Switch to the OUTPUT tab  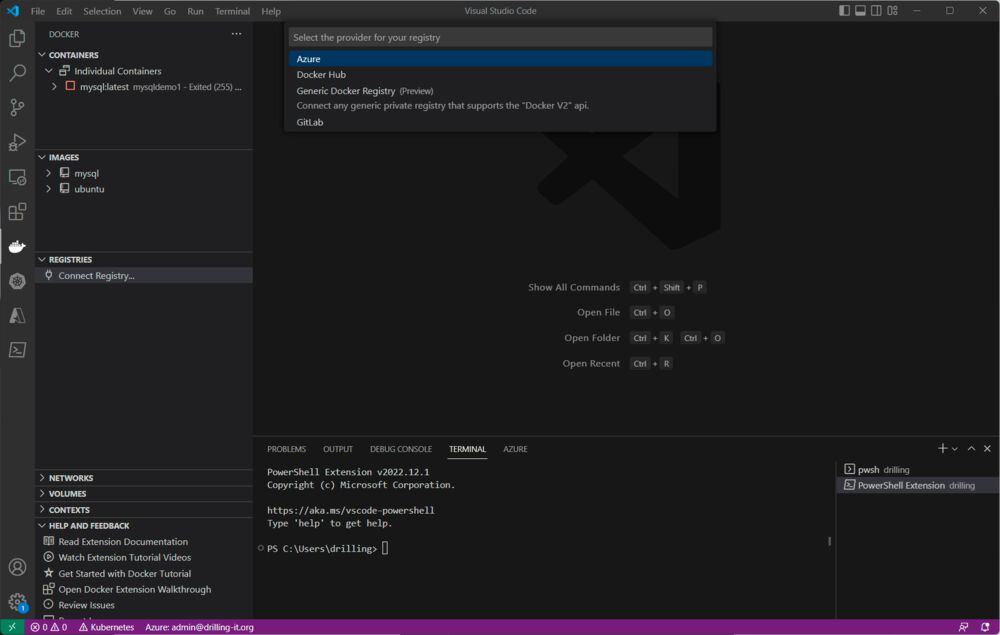pos(337,449)
